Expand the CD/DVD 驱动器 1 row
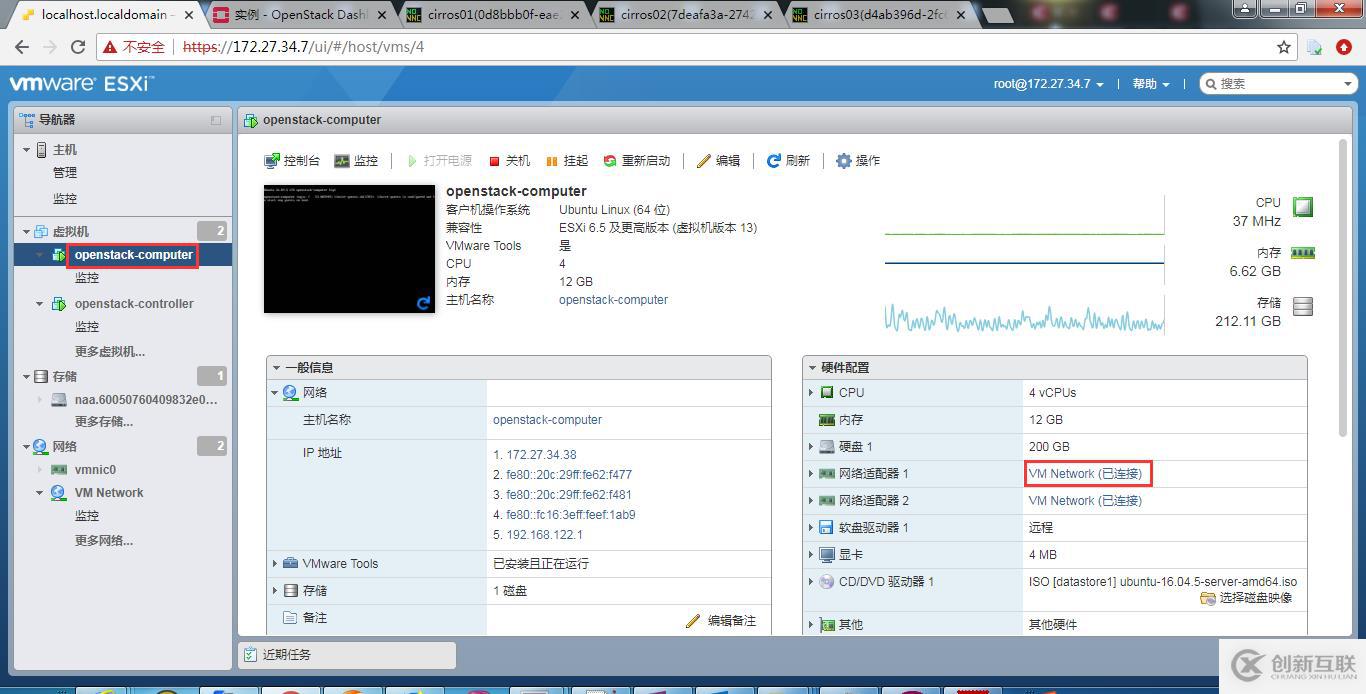The height and width of the screenshot is (694, 1366). (x=811, y=582)
